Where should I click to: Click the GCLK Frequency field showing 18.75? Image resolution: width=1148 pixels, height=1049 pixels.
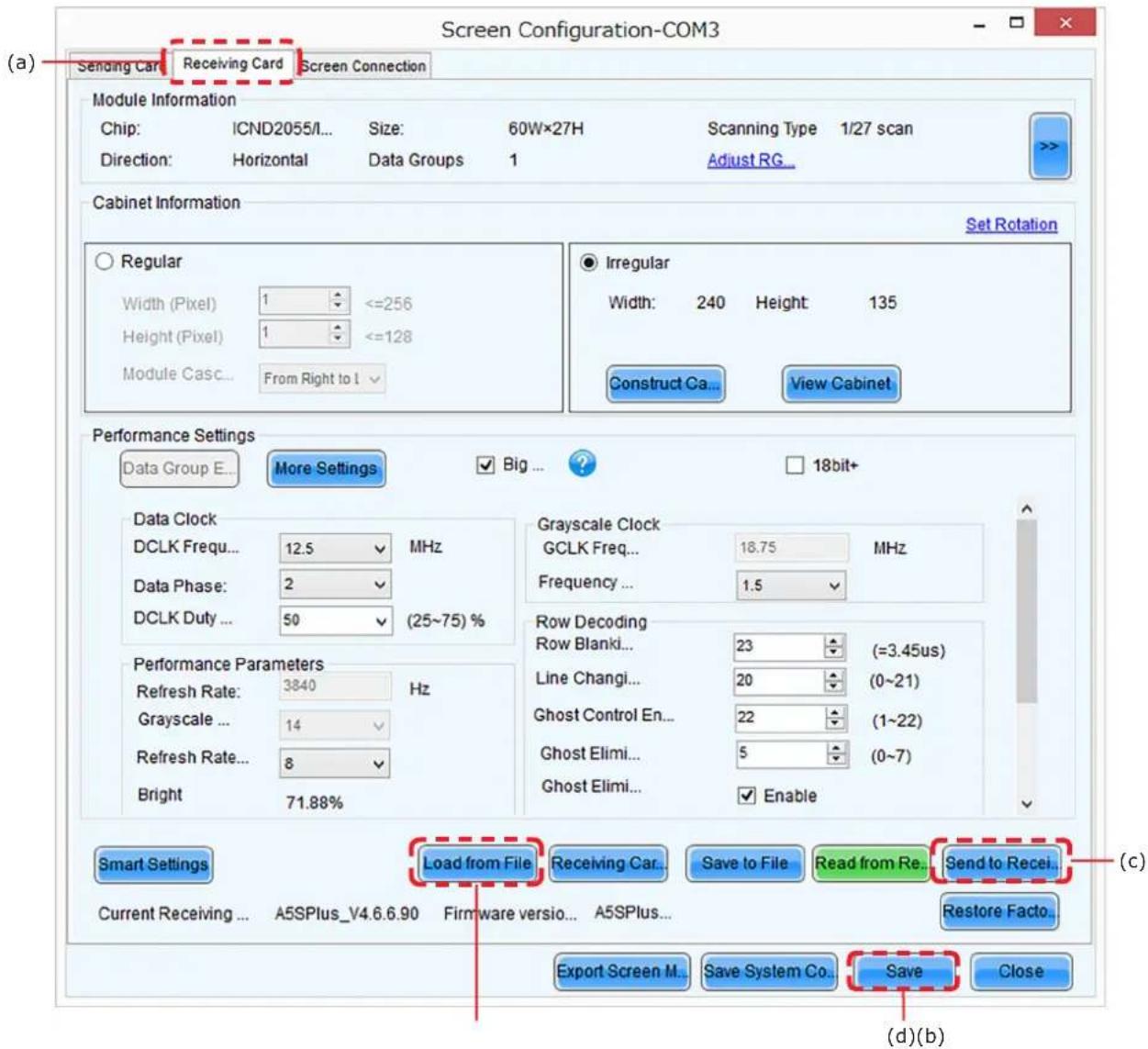click(791, 548)
